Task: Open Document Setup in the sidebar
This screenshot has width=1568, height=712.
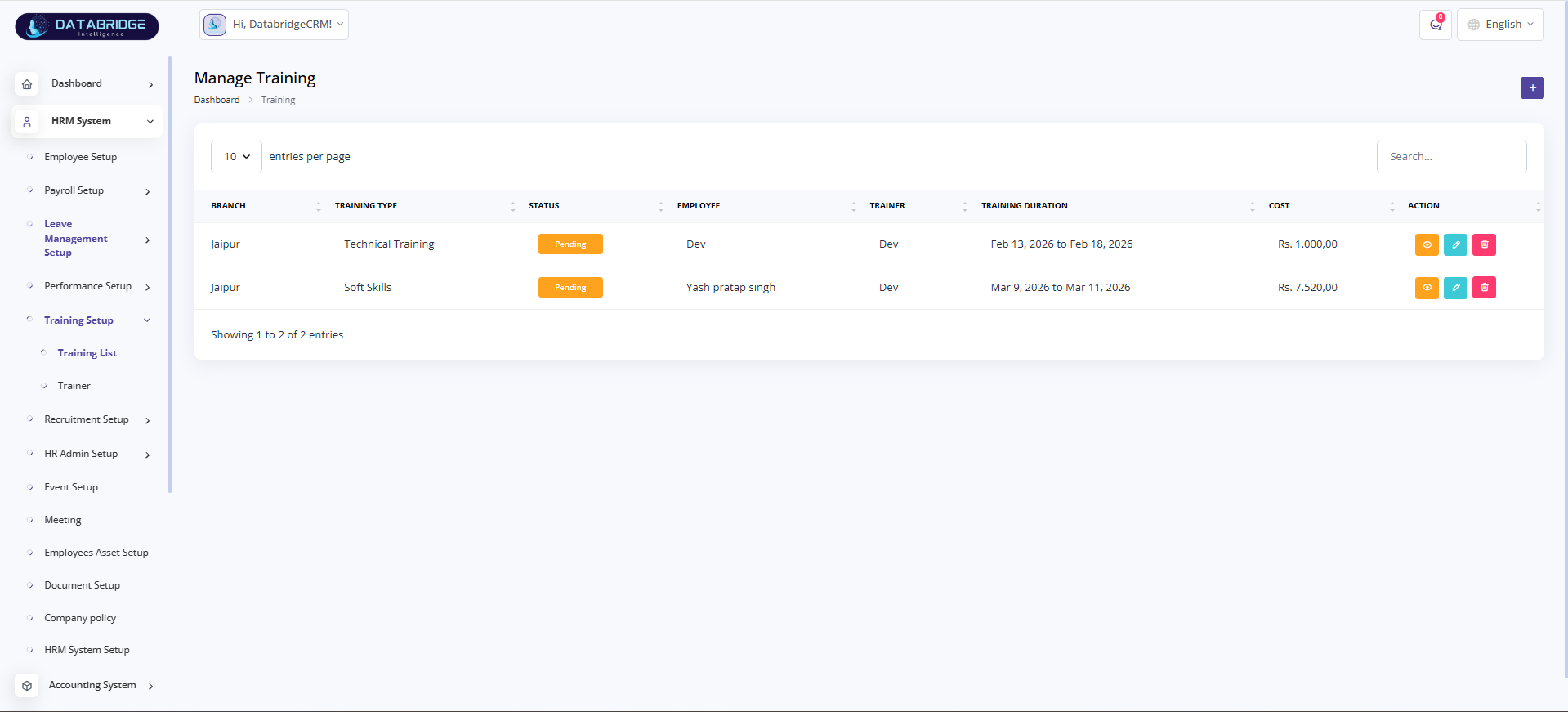Action: pos(82,585)
